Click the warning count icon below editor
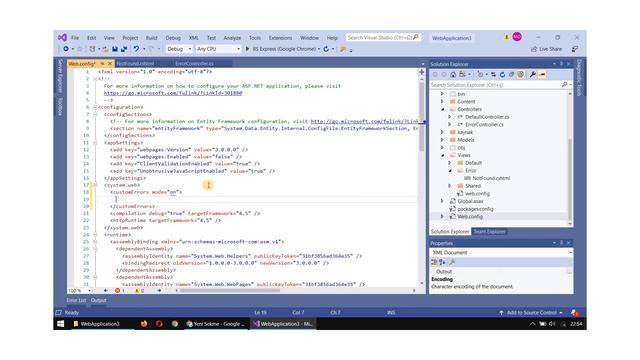The width and height of the screenshot is (640, 360). (x=137, y=291)
